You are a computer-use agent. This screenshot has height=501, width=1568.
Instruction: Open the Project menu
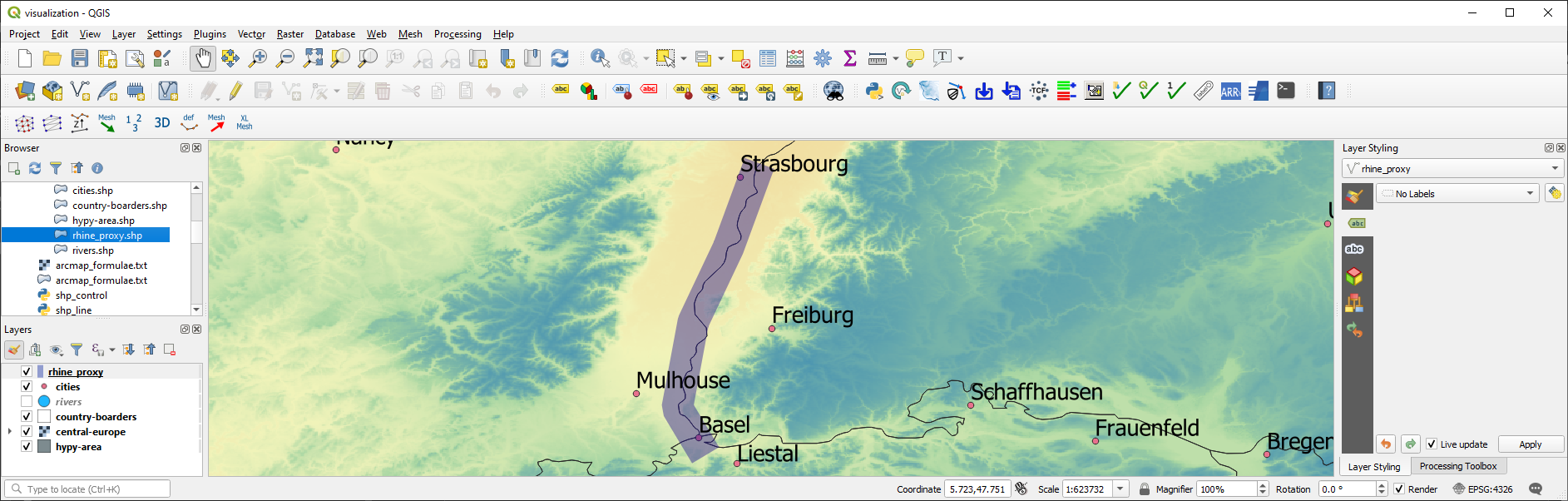tap(24, 34)
